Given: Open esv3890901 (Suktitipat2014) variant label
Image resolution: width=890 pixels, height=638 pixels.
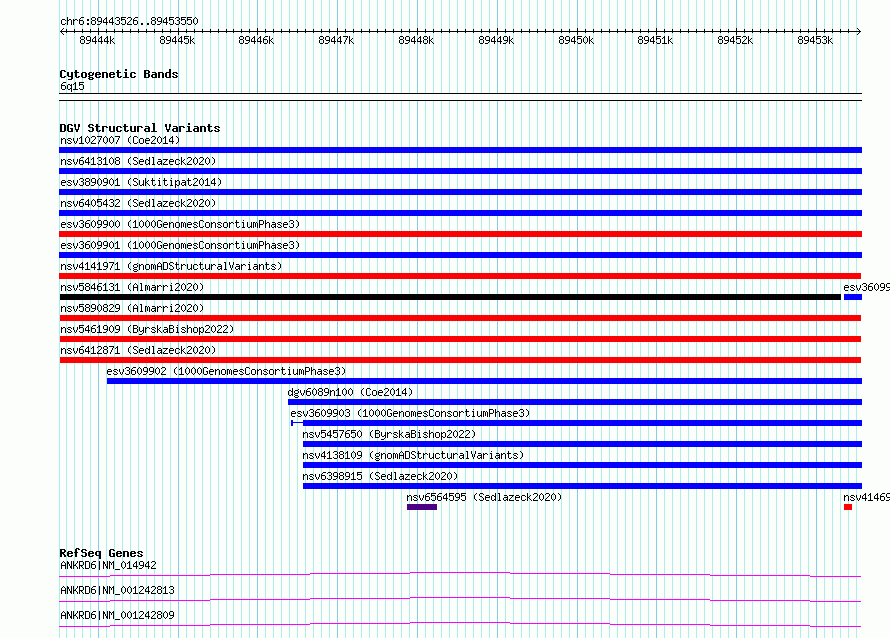Looking at the screenshot, I should [141, 182].
